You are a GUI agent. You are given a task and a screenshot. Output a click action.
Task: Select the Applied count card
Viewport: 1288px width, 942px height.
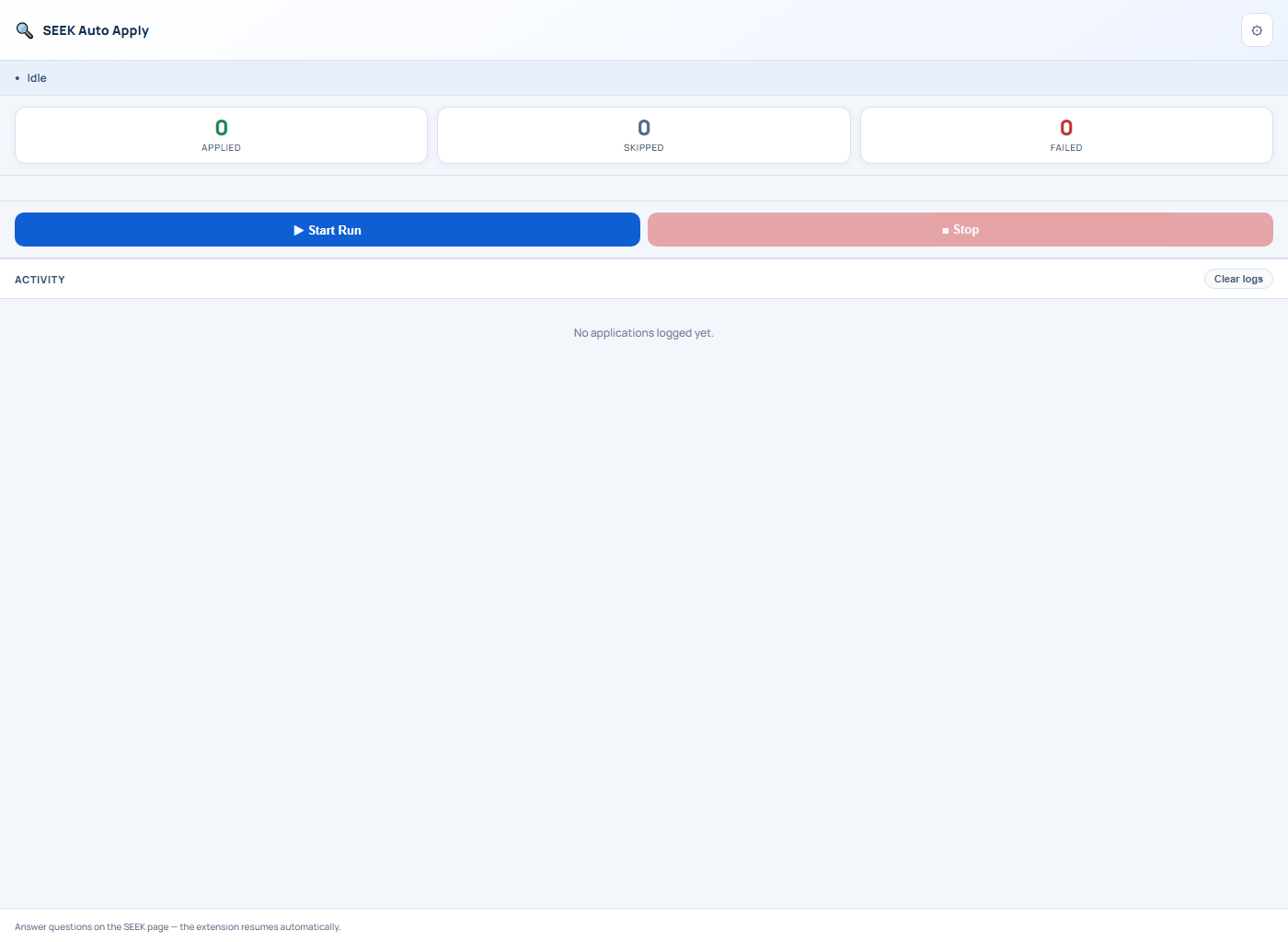tap(221, 135)
